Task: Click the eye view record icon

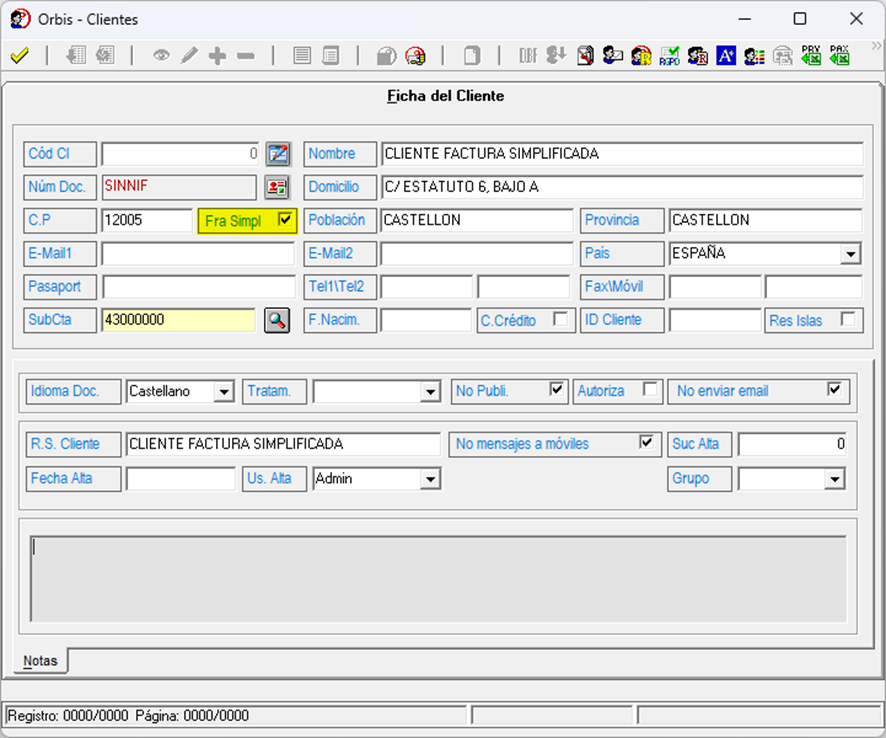Action: click(161, 56)
